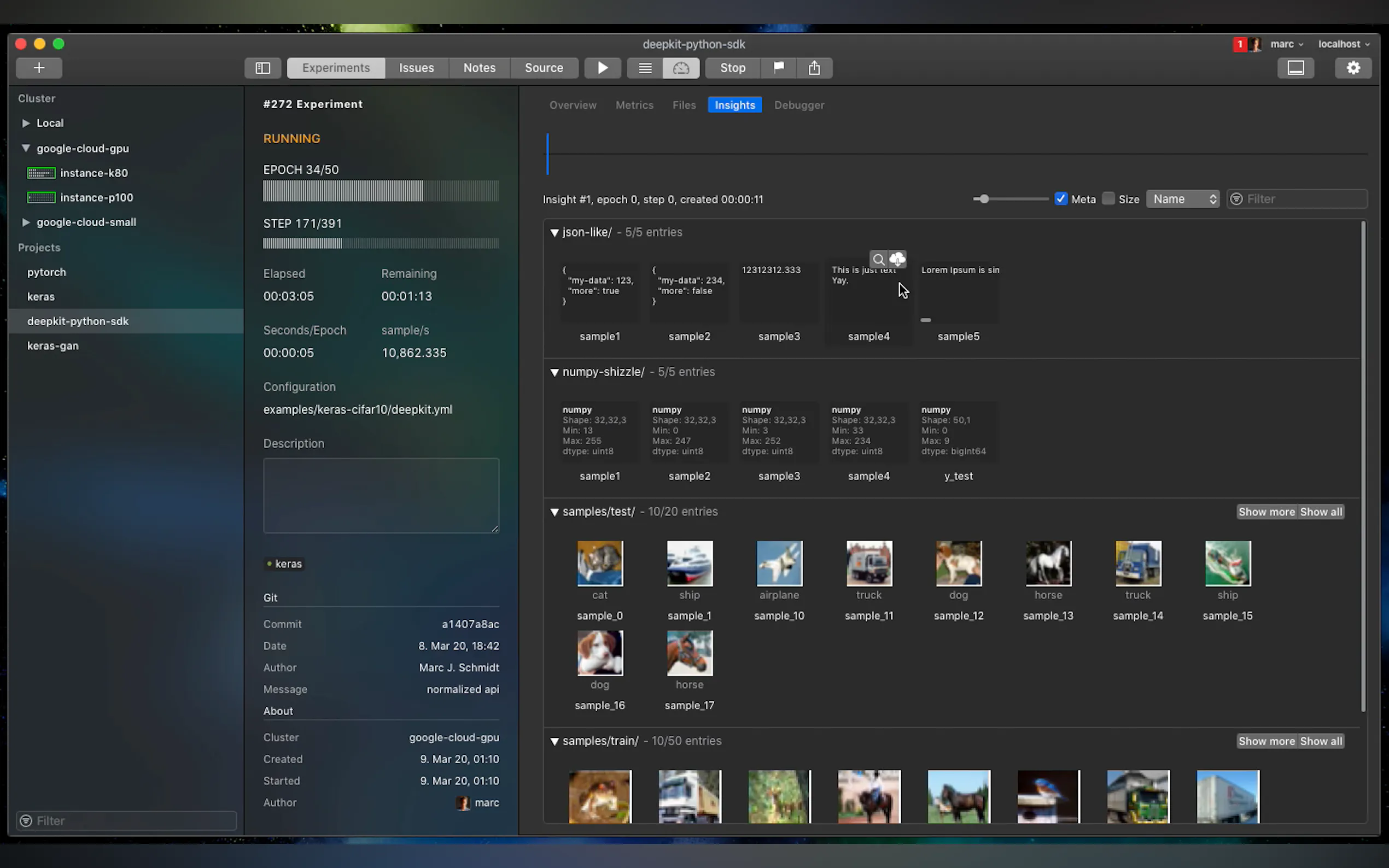Screen dimensions: 1389x868
Task: Click the plus add button
Action: [x=38, y=68]
